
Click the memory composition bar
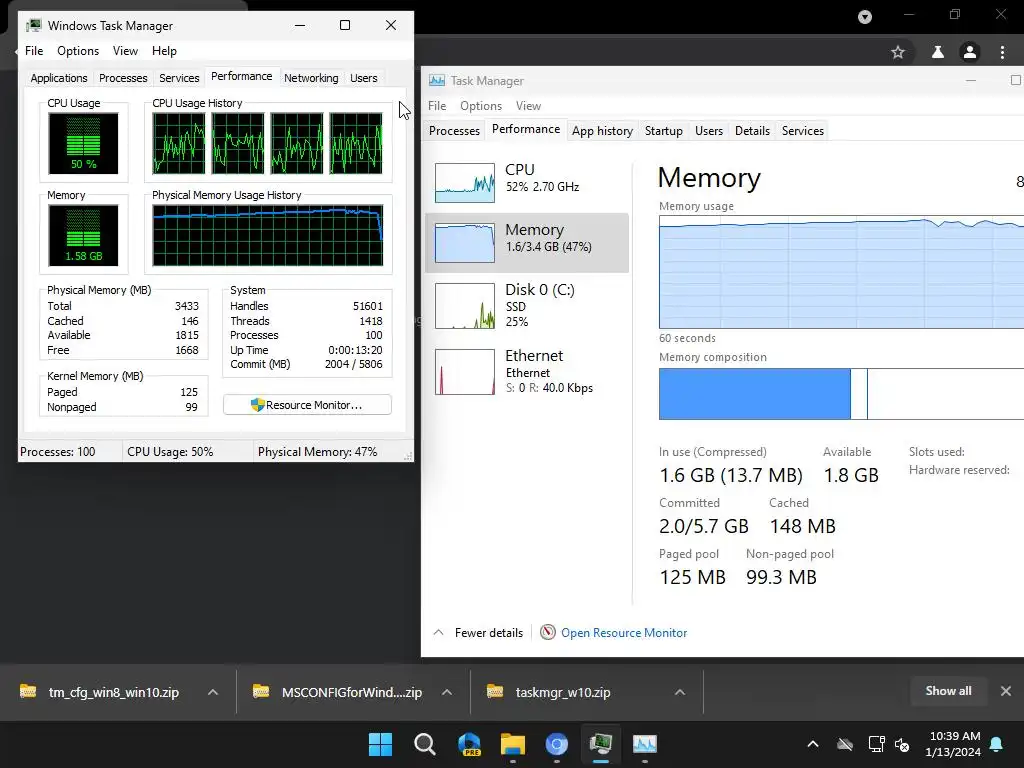pos(841,394)
